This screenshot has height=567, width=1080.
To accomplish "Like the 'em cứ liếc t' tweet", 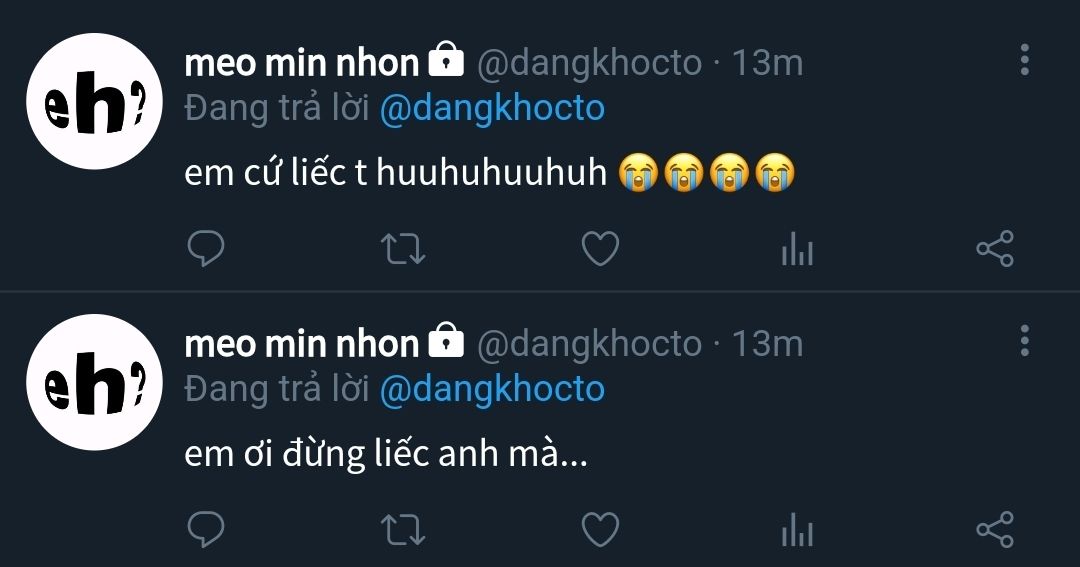I will click(x=600, y=248).
